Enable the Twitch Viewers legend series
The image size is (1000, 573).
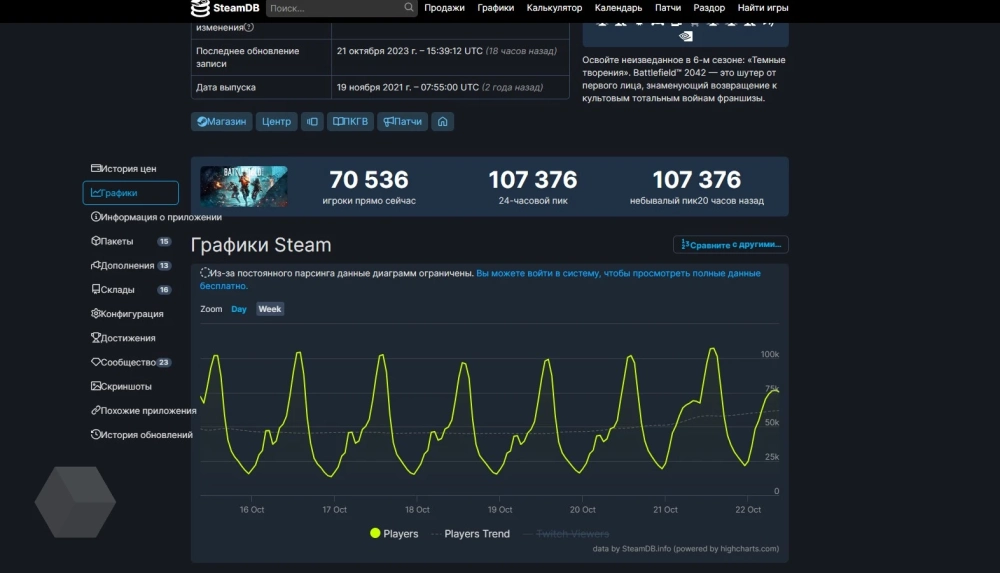572,534
